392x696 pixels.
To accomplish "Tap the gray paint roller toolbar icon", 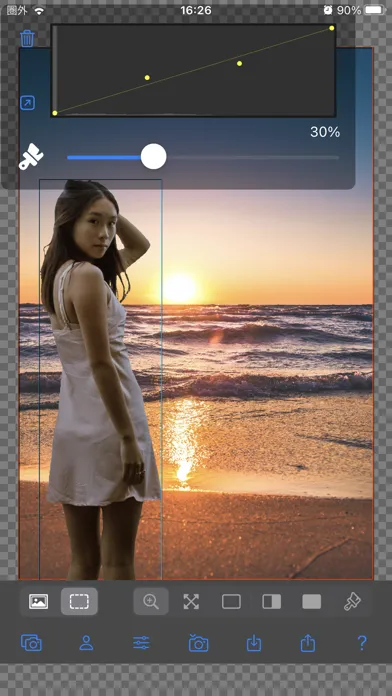I will [x=352, y=601].
